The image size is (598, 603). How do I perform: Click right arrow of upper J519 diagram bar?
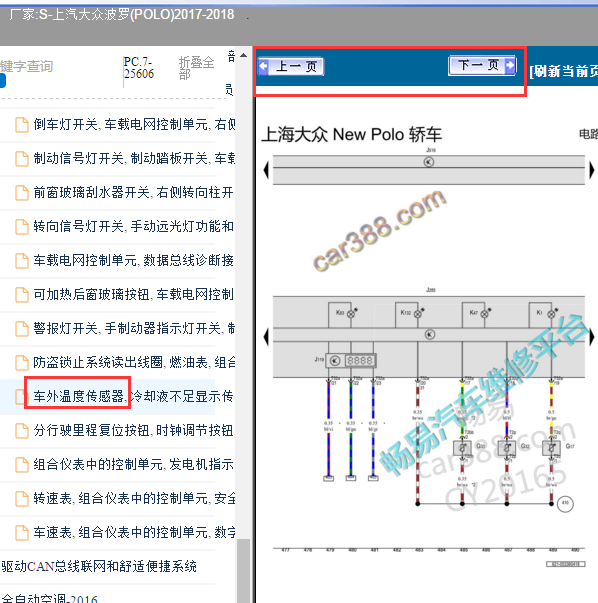(x=592, y=170)
